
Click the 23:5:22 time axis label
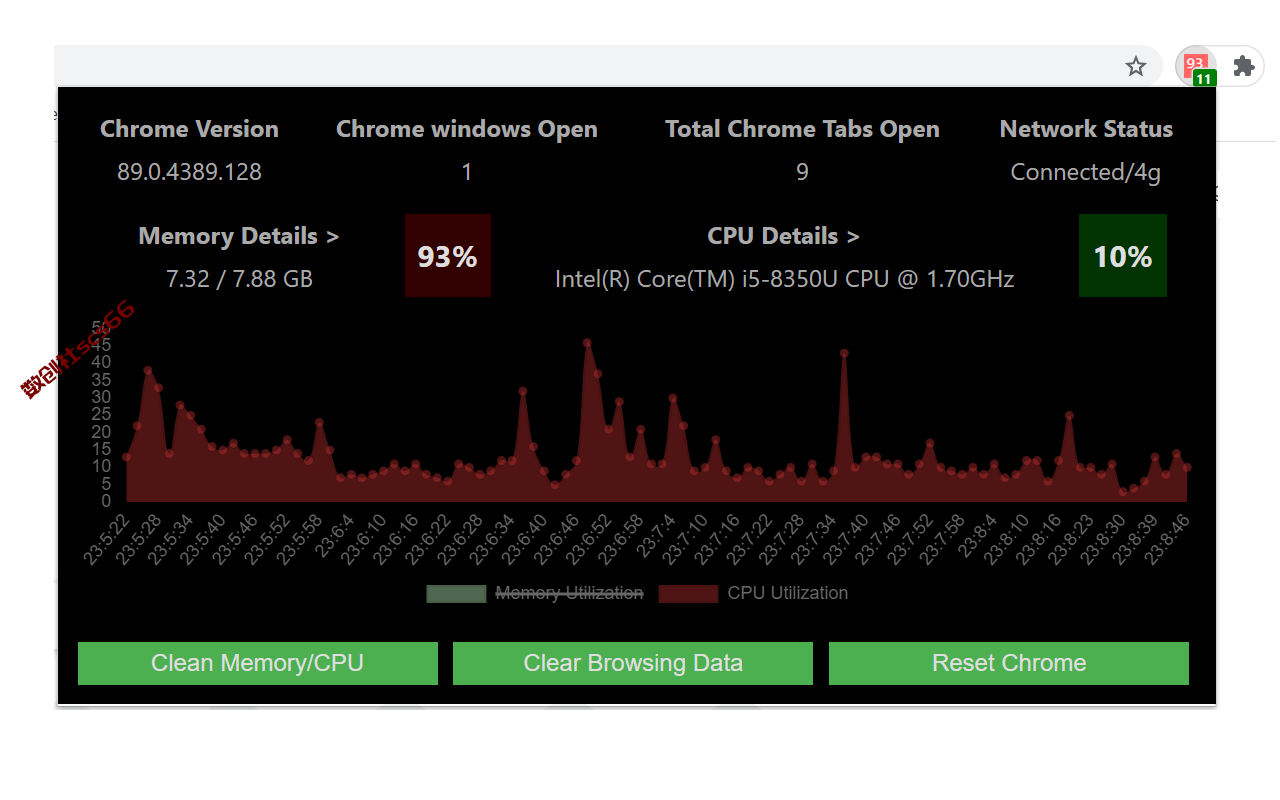point(107,541)
